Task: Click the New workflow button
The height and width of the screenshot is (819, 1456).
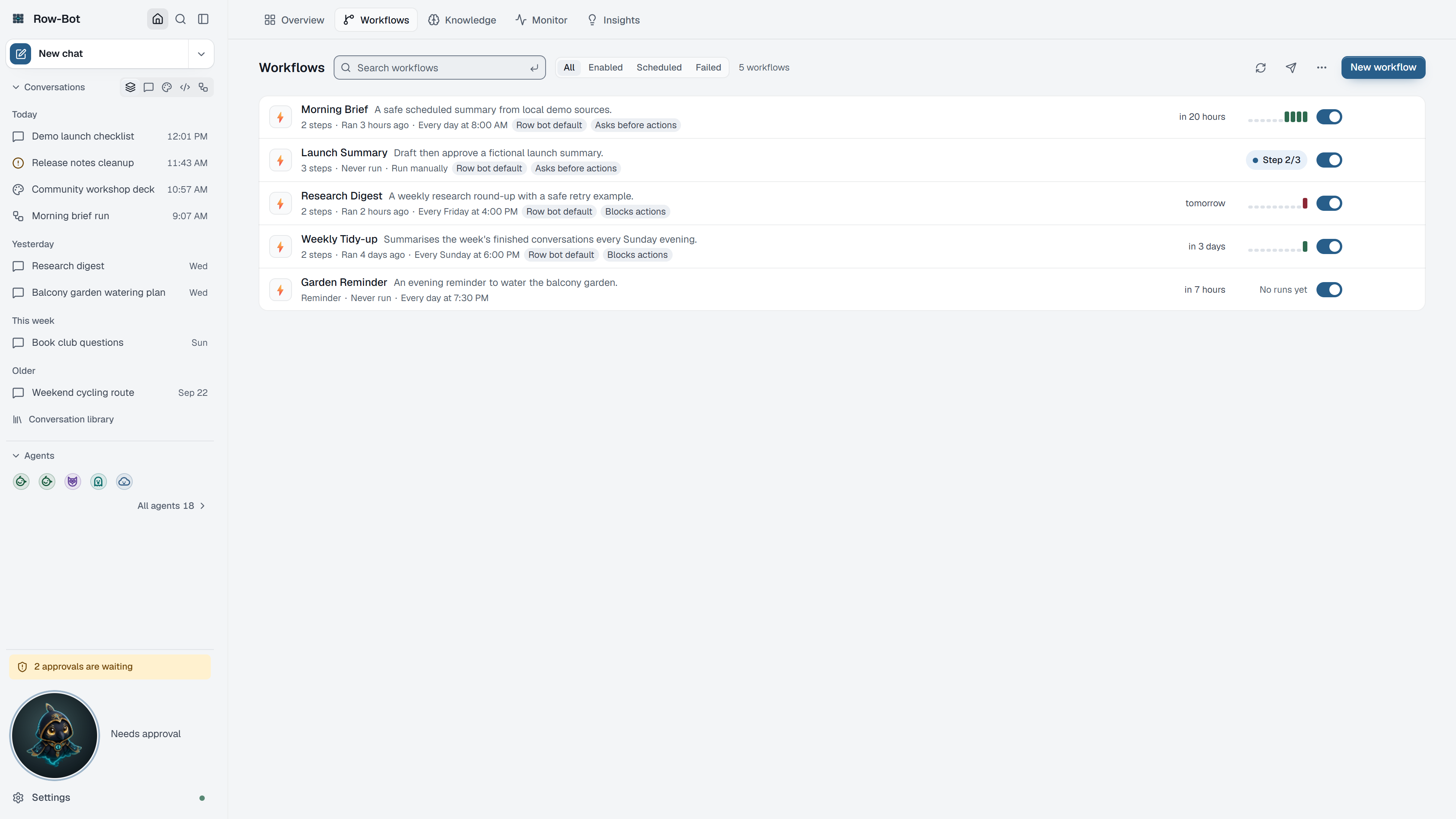Action: coord(1383,67)
